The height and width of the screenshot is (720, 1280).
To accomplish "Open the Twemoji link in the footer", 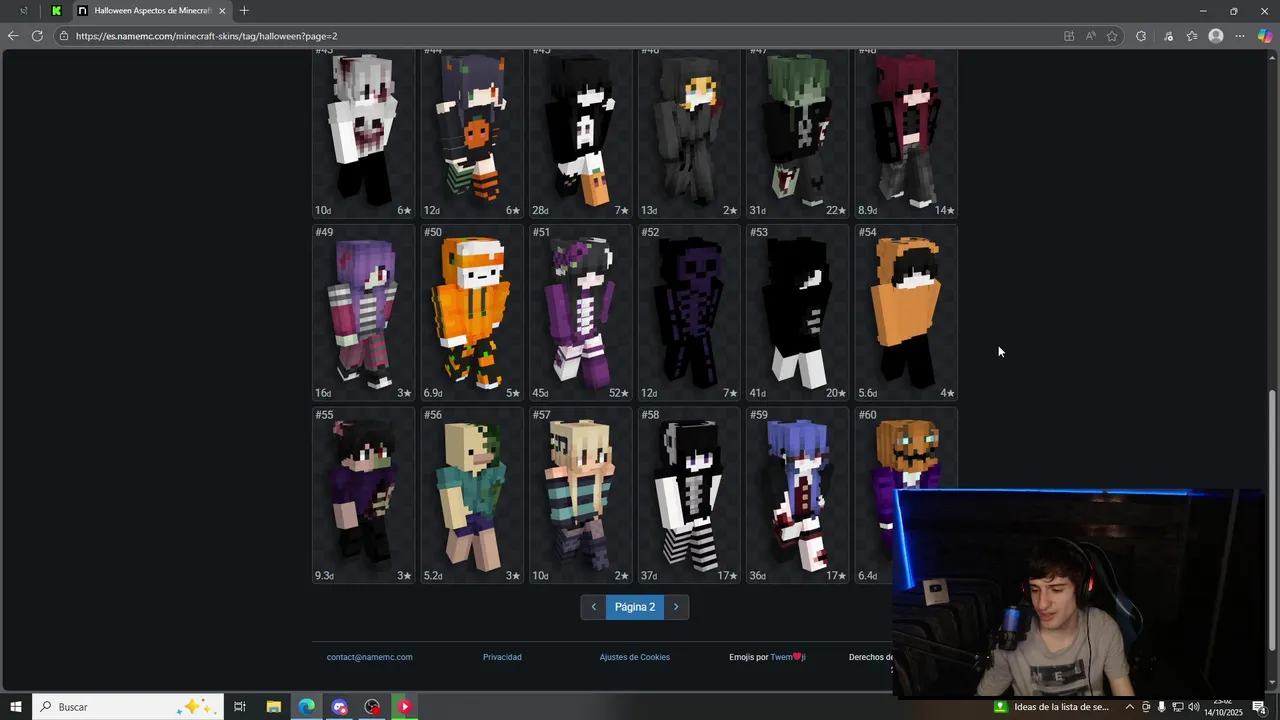I will pos(788,657).
